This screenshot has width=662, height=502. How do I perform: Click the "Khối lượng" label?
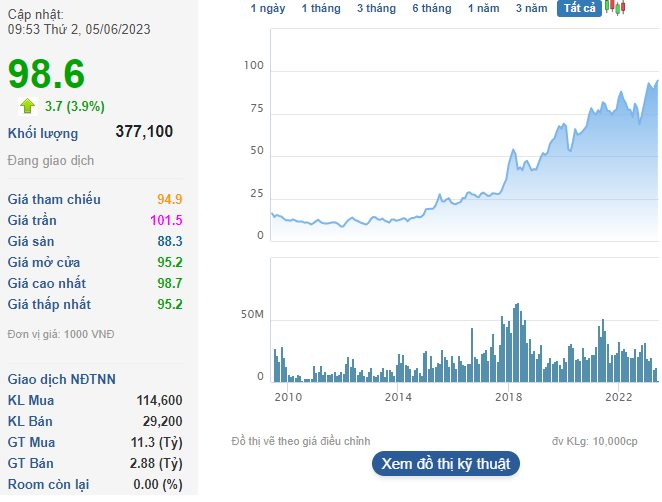tap(43, 133)
